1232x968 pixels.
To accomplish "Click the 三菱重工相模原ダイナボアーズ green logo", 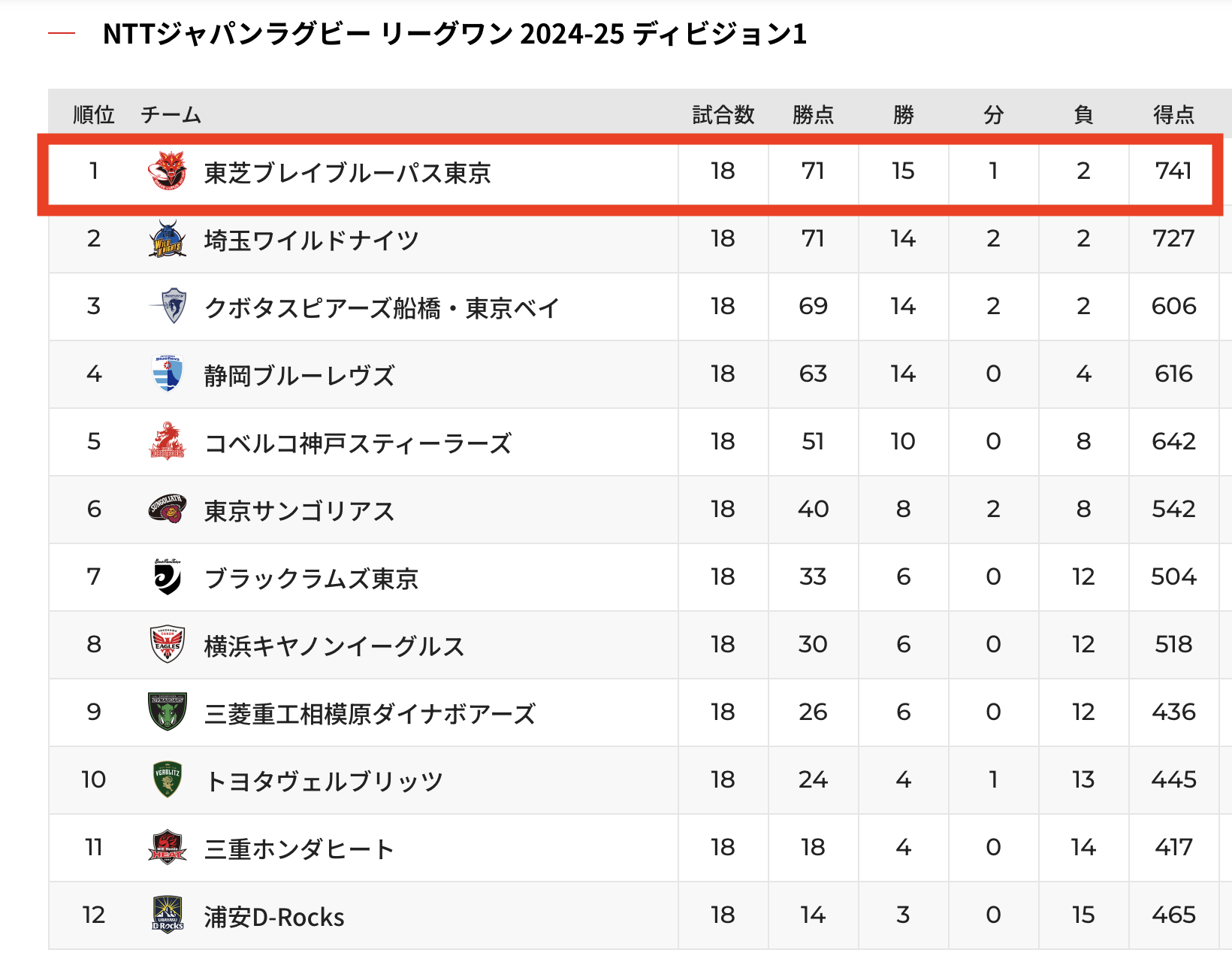I will click(x=168, y=712).
